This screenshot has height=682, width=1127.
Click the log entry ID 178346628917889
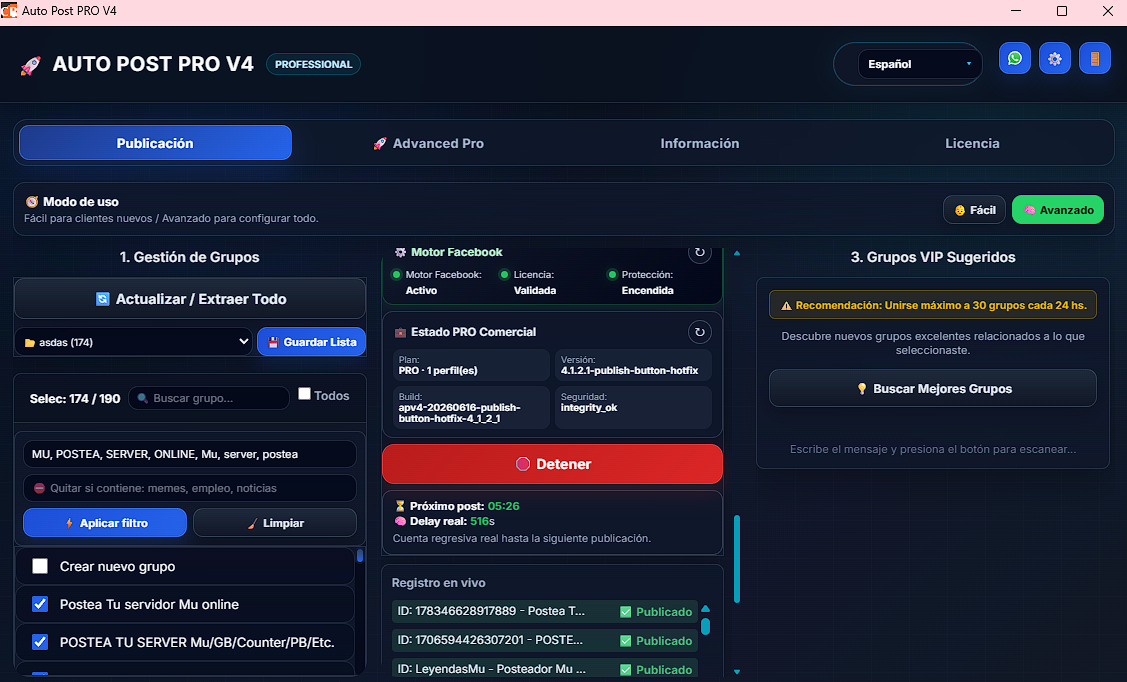(545, 612)
